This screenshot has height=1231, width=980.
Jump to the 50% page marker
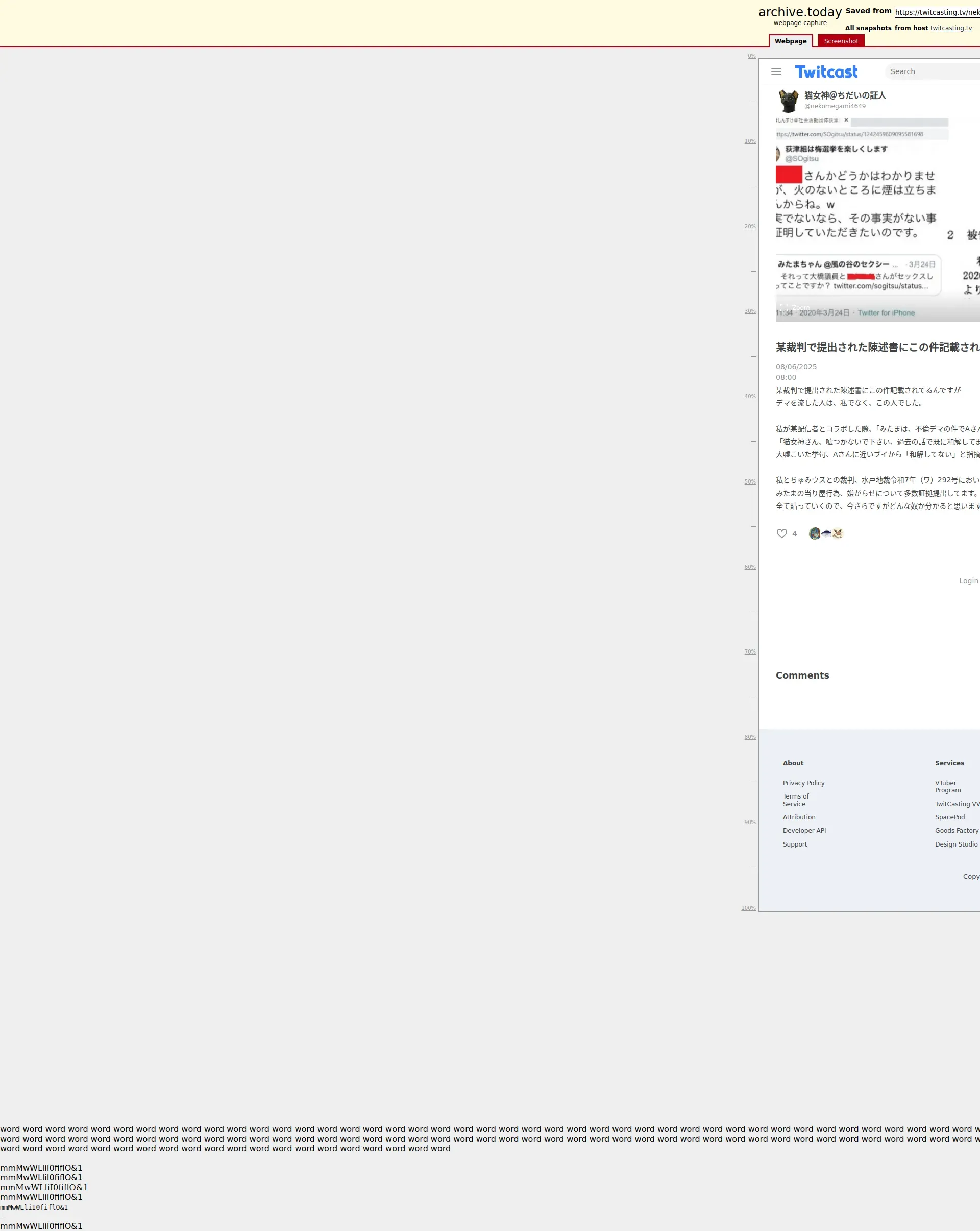tap(749, 481)
